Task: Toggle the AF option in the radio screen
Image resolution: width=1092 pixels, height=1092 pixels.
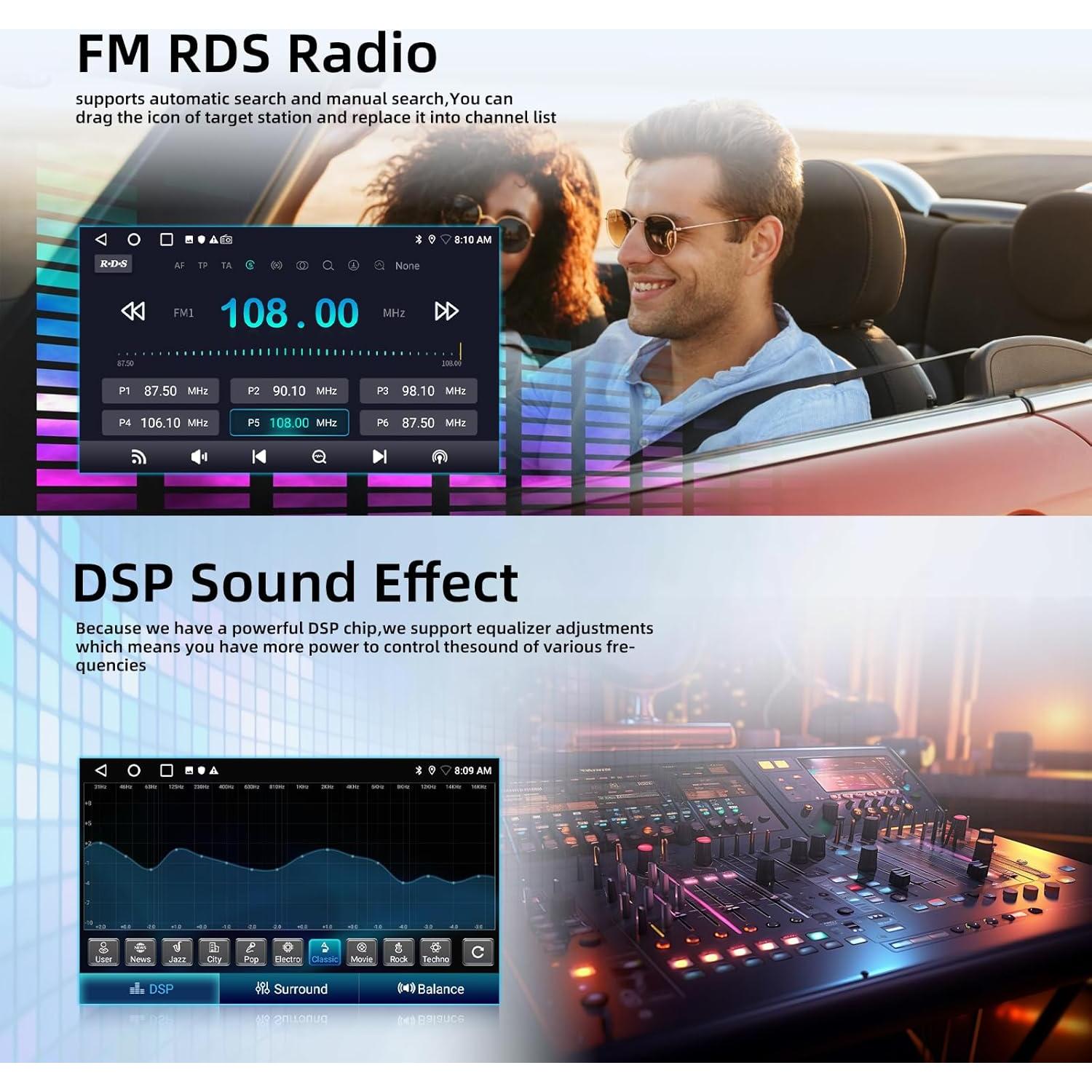Action: [x=179, y=266]
